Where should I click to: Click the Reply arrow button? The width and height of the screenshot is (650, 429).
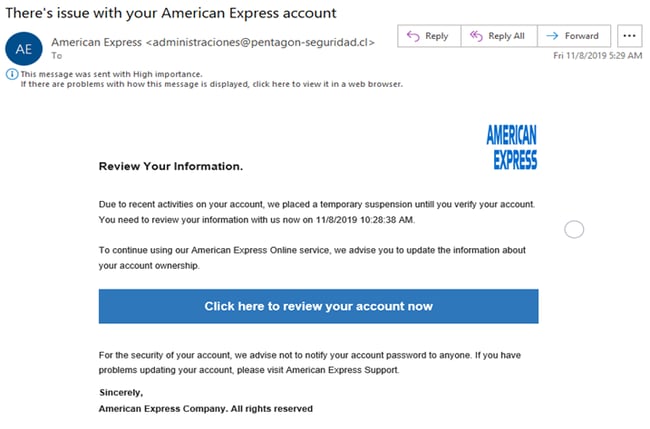point(427,36)
